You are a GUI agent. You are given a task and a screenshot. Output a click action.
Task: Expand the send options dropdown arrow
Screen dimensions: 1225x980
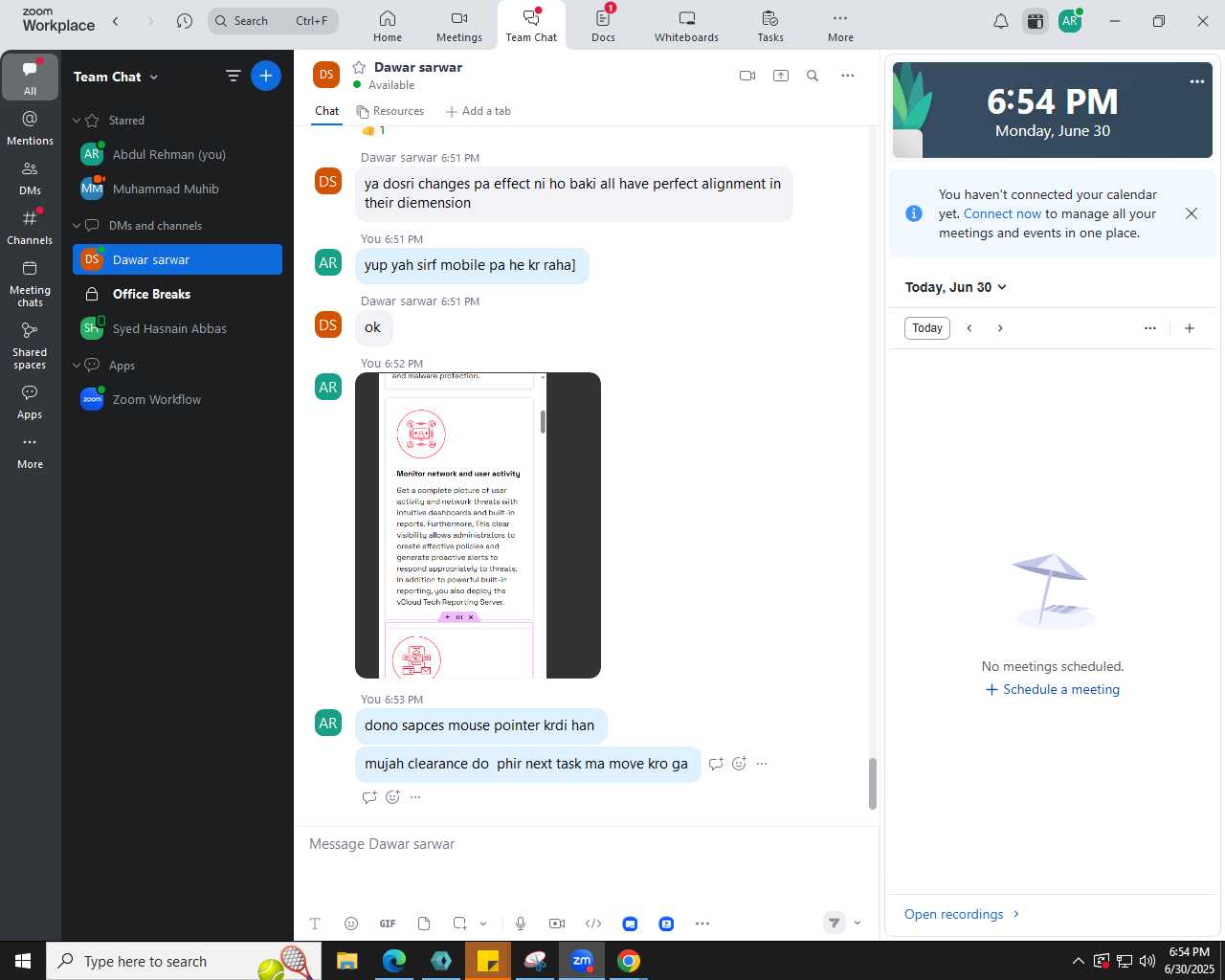coord(857,923)
